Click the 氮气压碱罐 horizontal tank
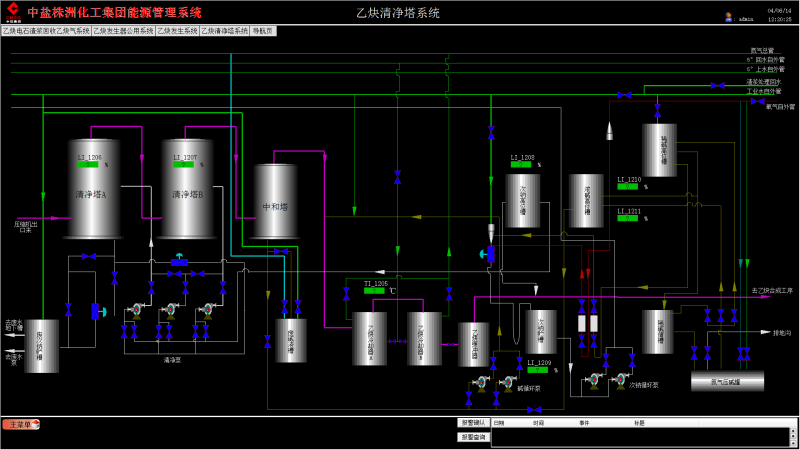Screen dimensions: 800x450 pyautogui.click(x=728, y=381)
